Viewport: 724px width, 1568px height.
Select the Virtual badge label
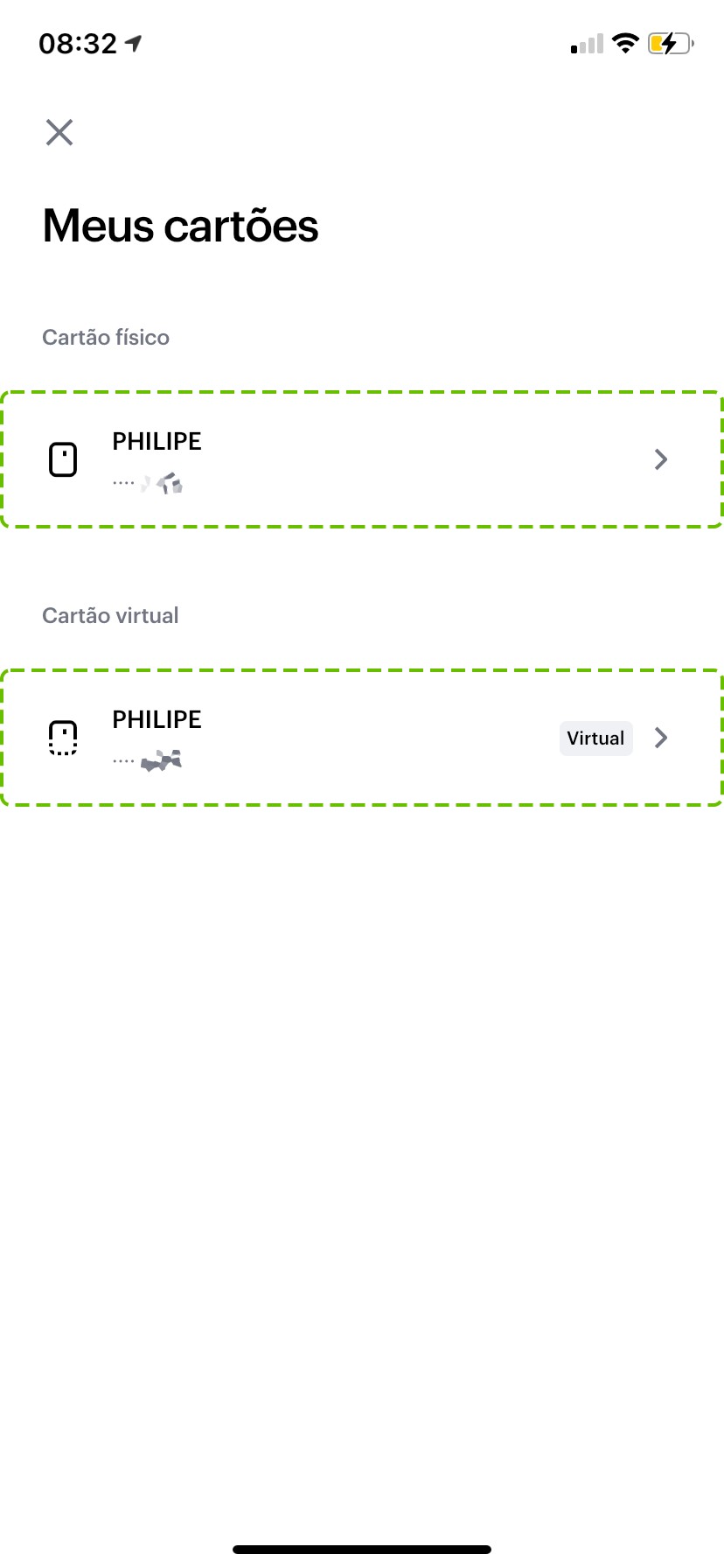tap(595, 738)
